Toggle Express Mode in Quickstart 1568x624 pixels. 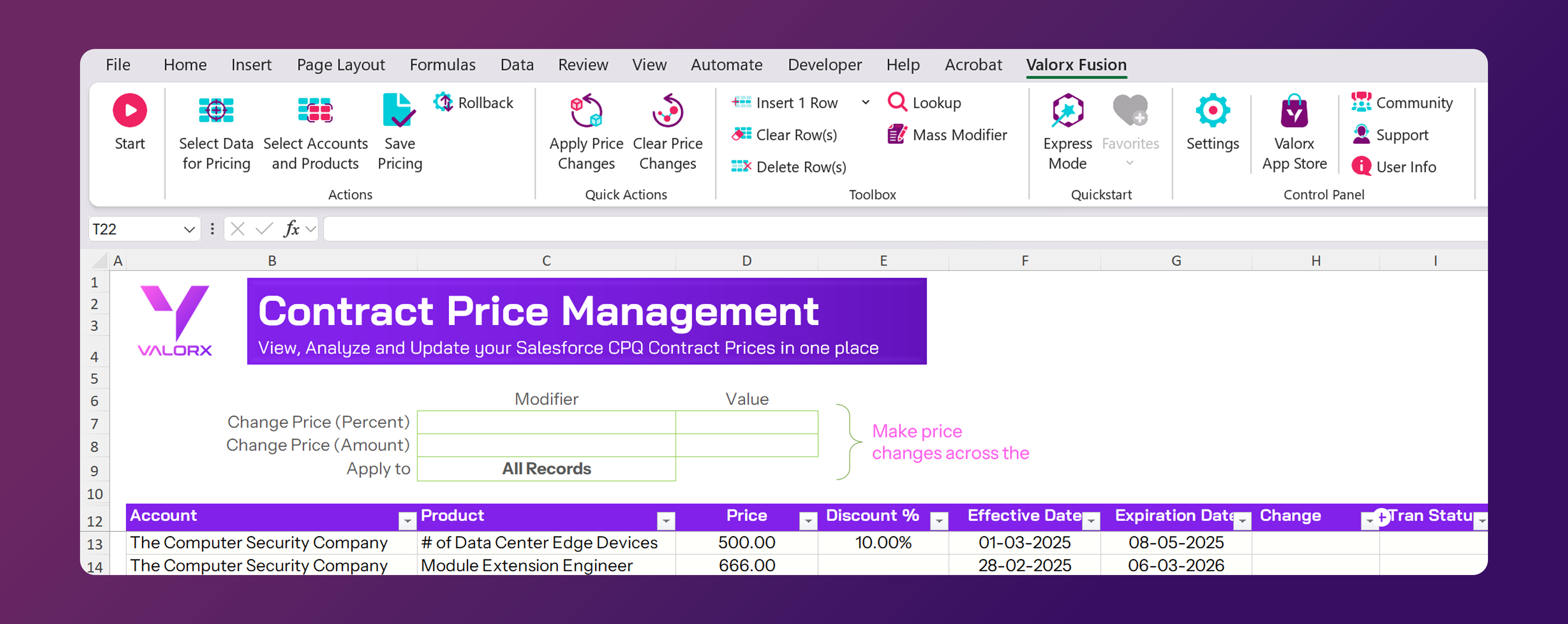pyautogui.click(x=1067, y=111)
